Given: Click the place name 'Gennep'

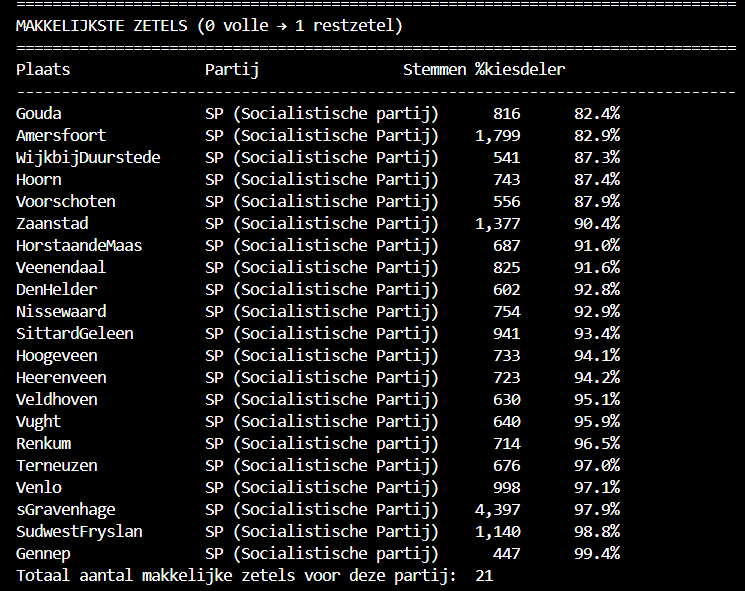Looking at the screenshot, I should (43, 554).
